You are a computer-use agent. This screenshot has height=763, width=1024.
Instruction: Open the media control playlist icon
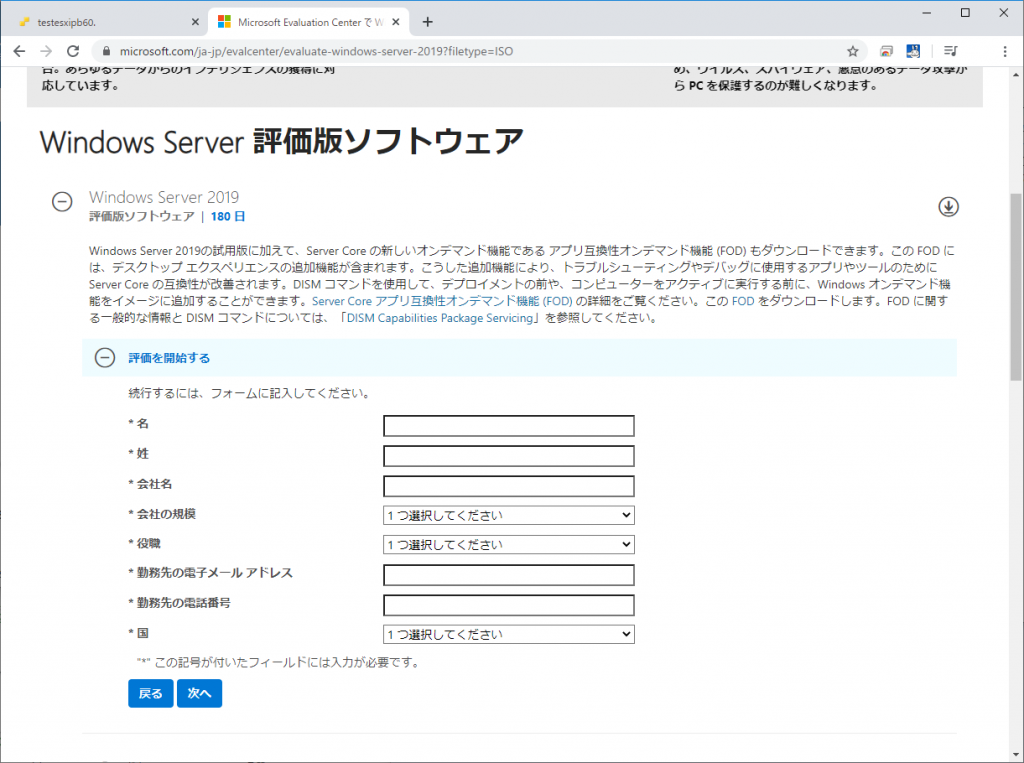(951, 51)
